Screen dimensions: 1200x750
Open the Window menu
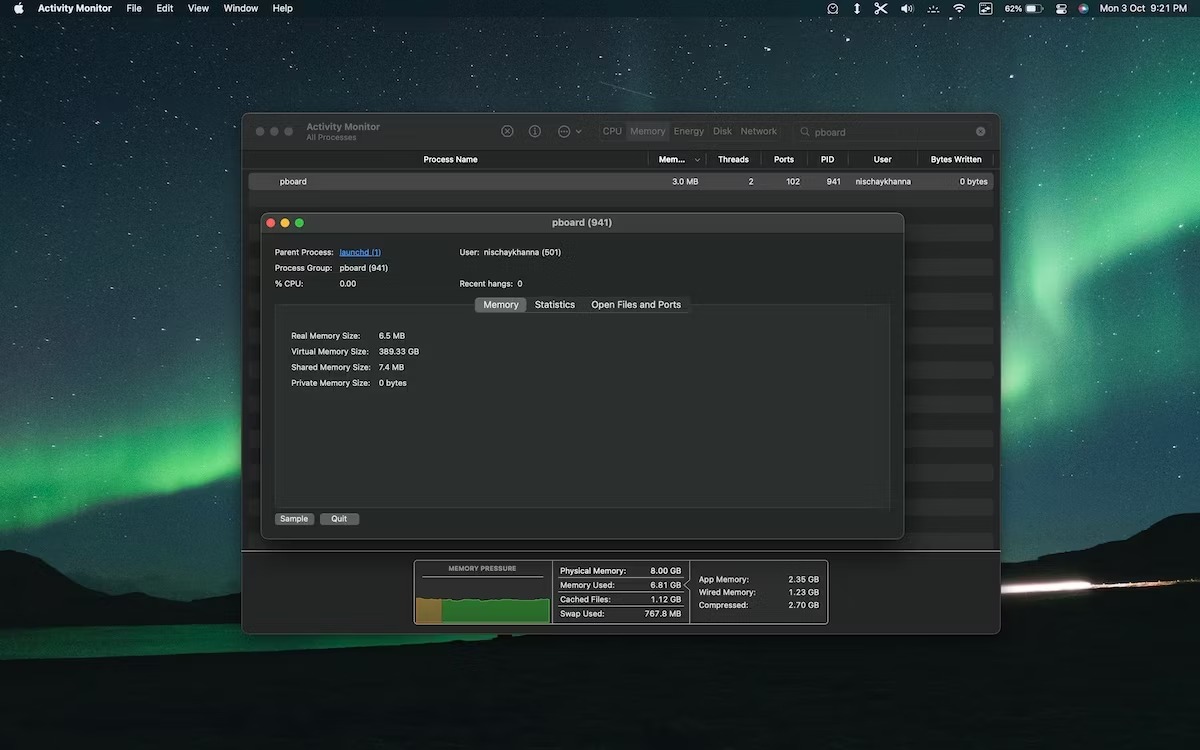point(241,8)
